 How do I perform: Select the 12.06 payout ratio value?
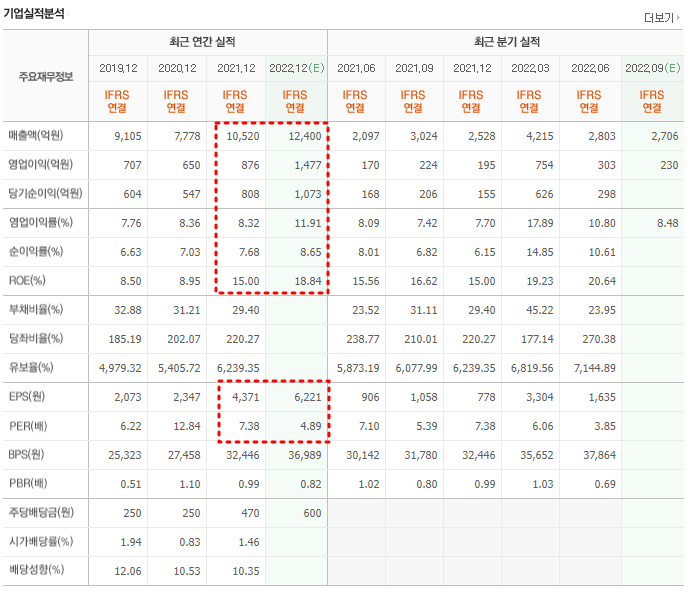point(128,571)
